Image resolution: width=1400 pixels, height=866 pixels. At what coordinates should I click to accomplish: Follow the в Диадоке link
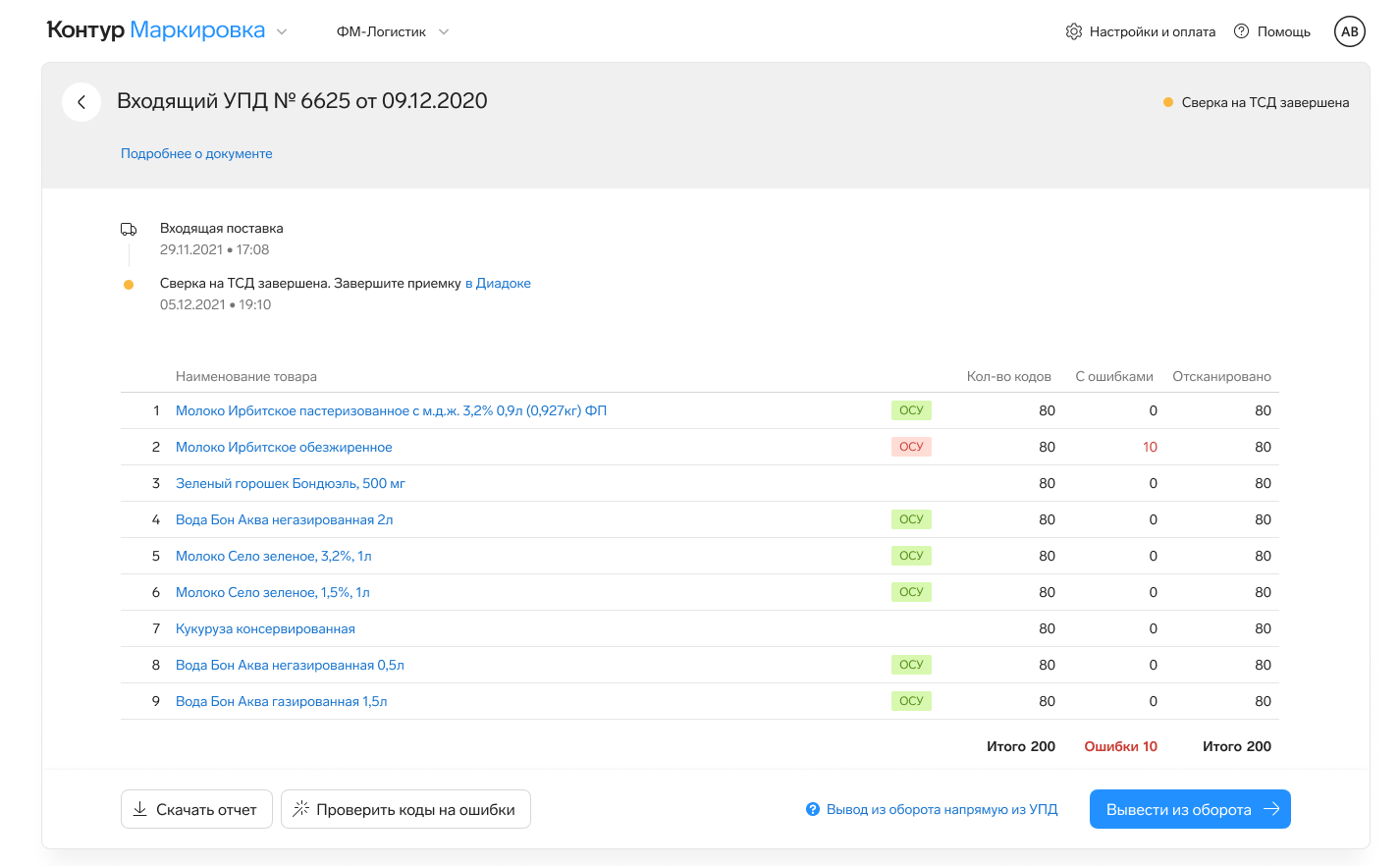[498, 283]
